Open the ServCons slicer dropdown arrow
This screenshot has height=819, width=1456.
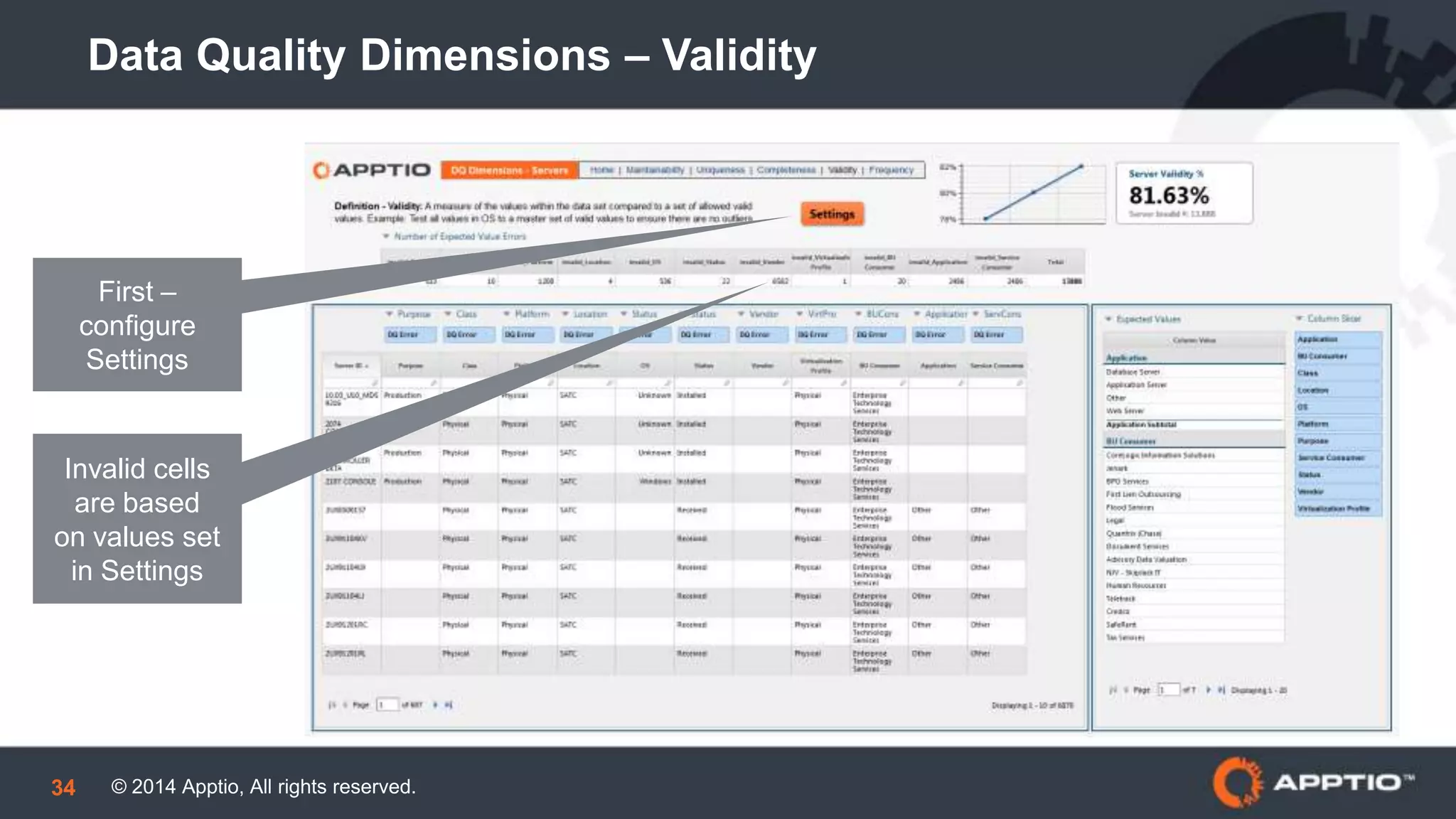point(976,314)
